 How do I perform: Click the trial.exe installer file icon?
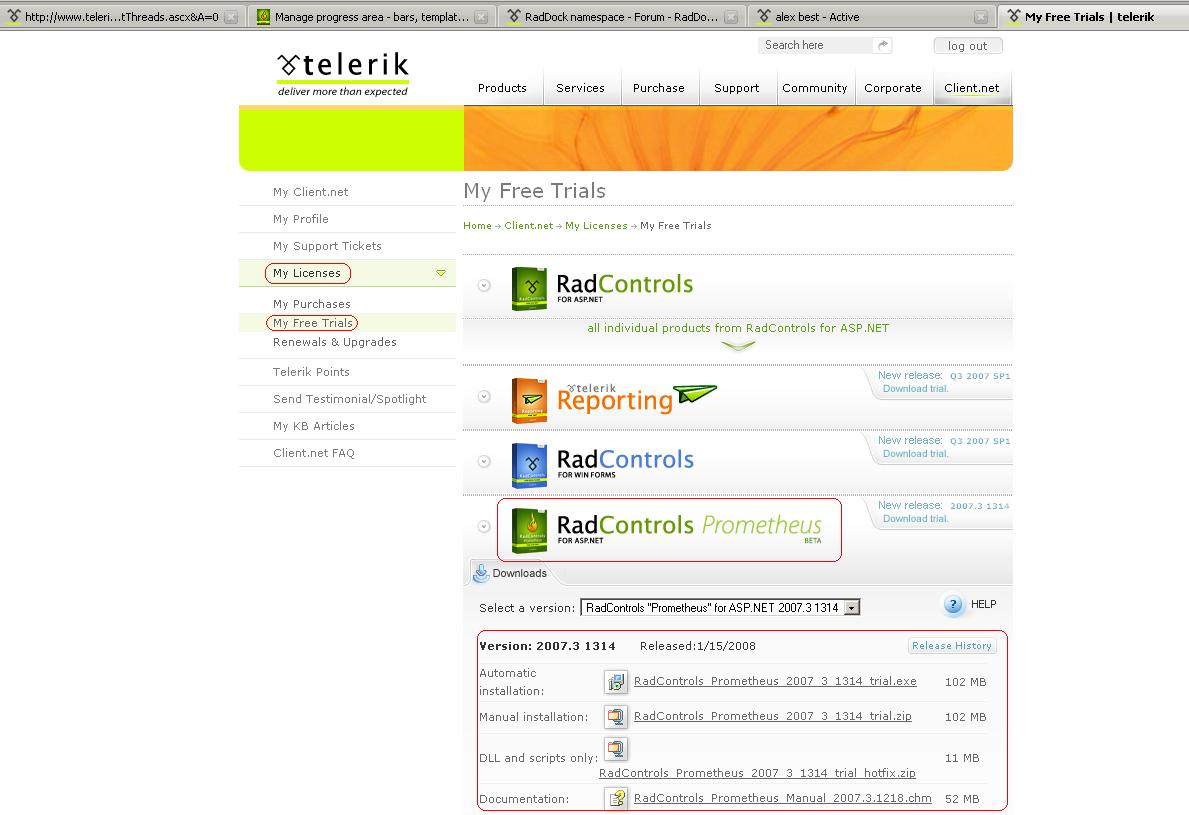tap(616, 682)
